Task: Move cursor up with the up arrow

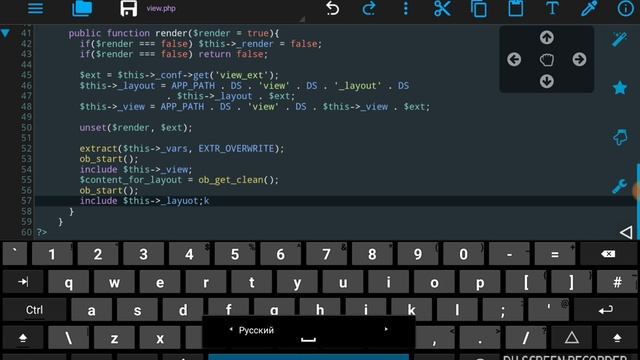Action: 547,38
